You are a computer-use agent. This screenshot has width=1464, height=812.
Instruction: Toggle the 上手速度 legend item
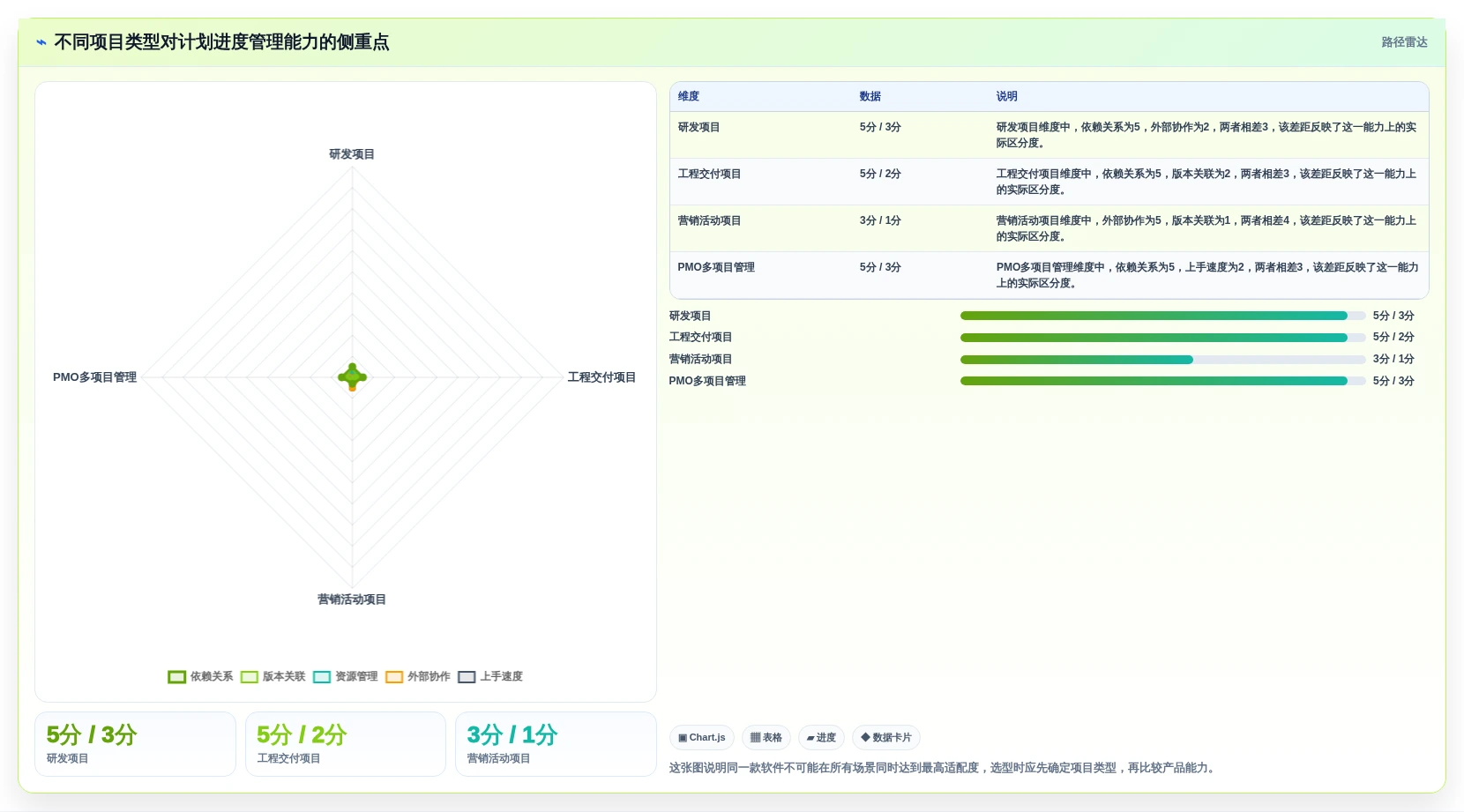(490, 677)
